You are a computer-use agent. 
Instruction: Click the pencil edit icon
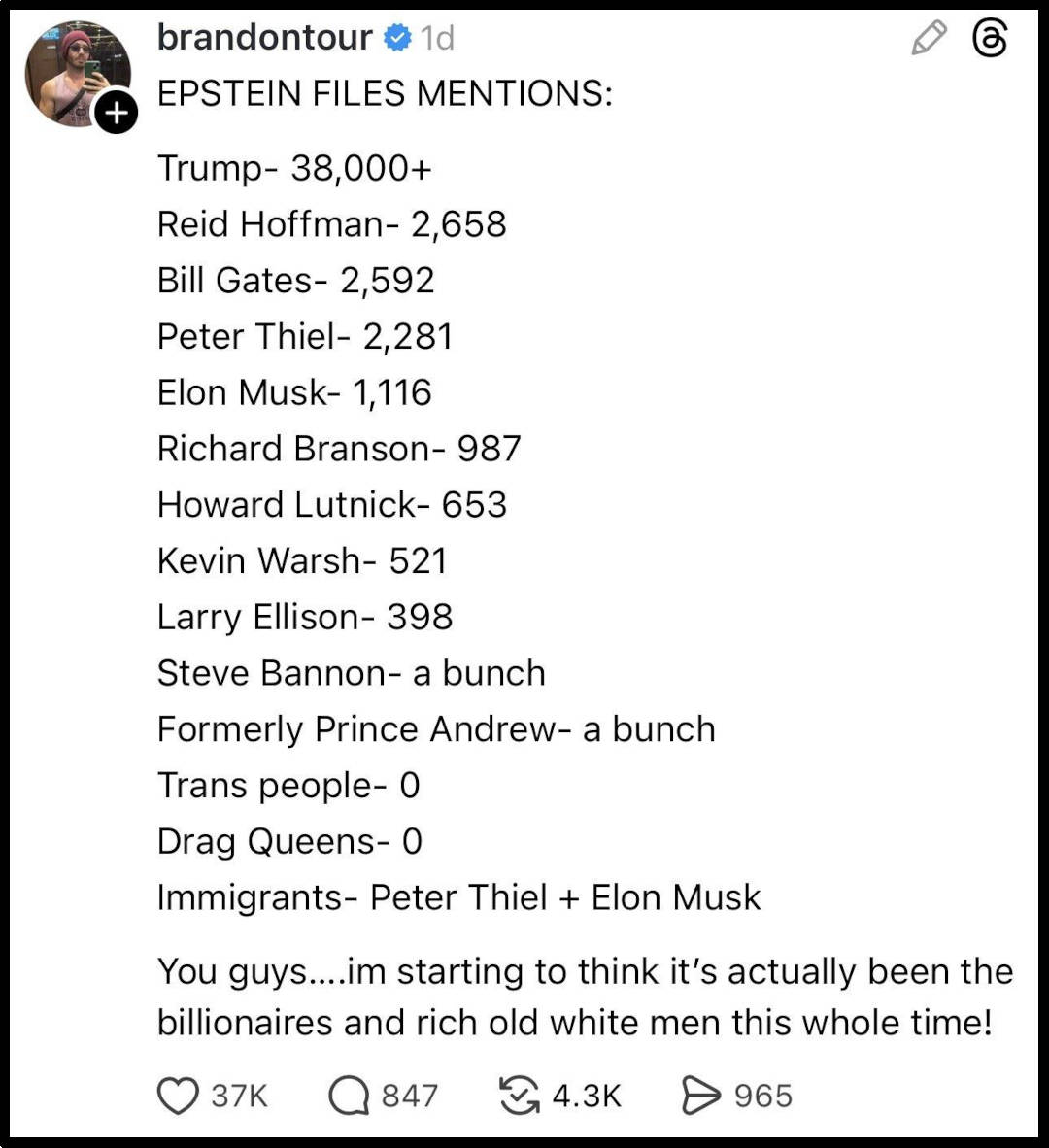coord(929,38)
